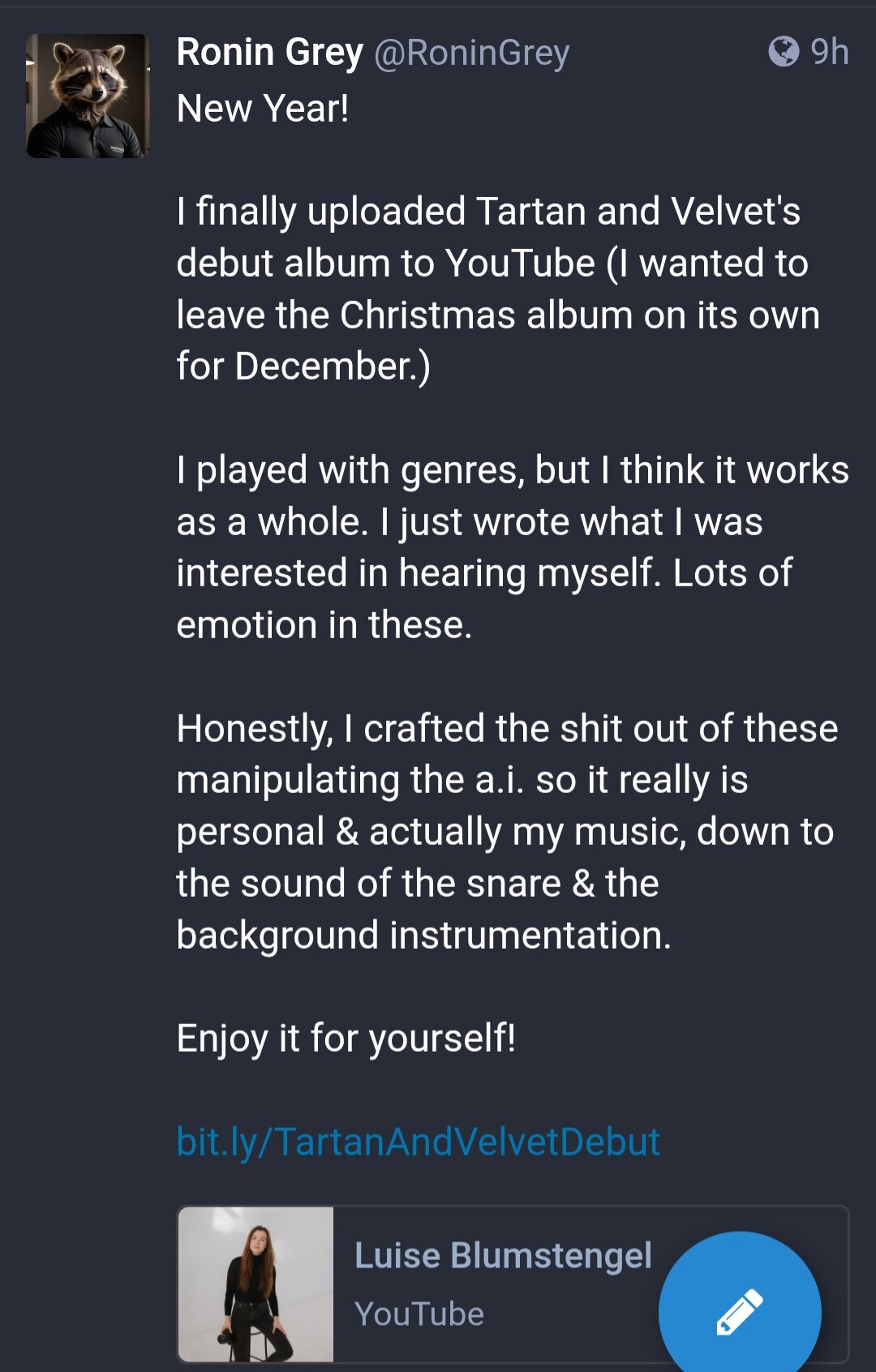Tap the paragraph about playing with genres

(511, 547)
